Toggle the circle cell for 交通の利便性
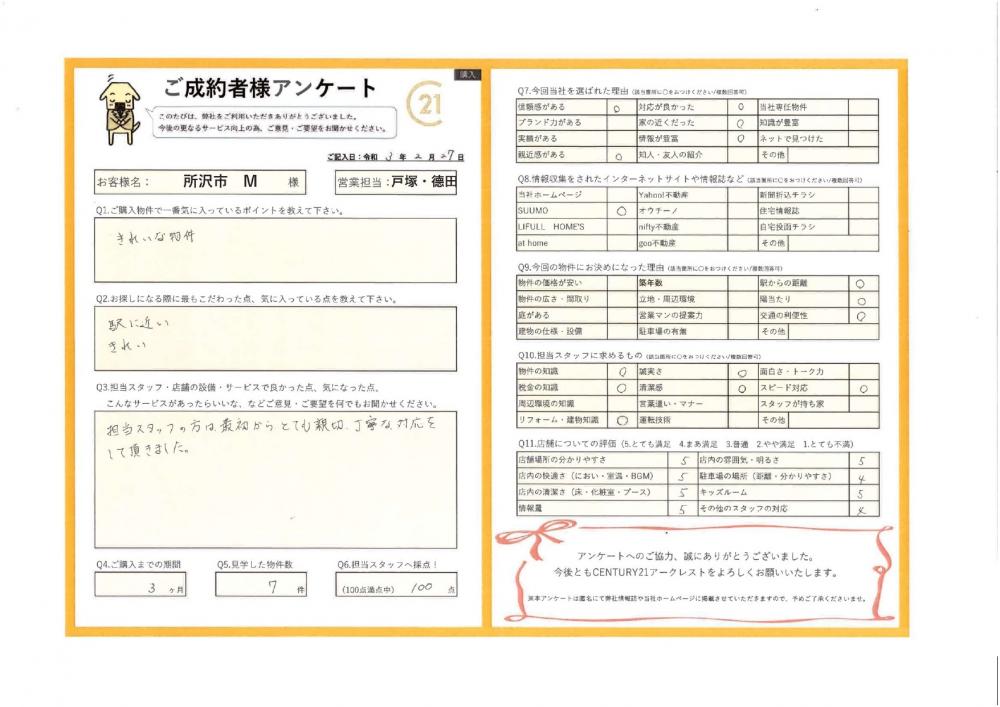The image size is (1000, 707). pyautogui.click(x=864, y=316)
